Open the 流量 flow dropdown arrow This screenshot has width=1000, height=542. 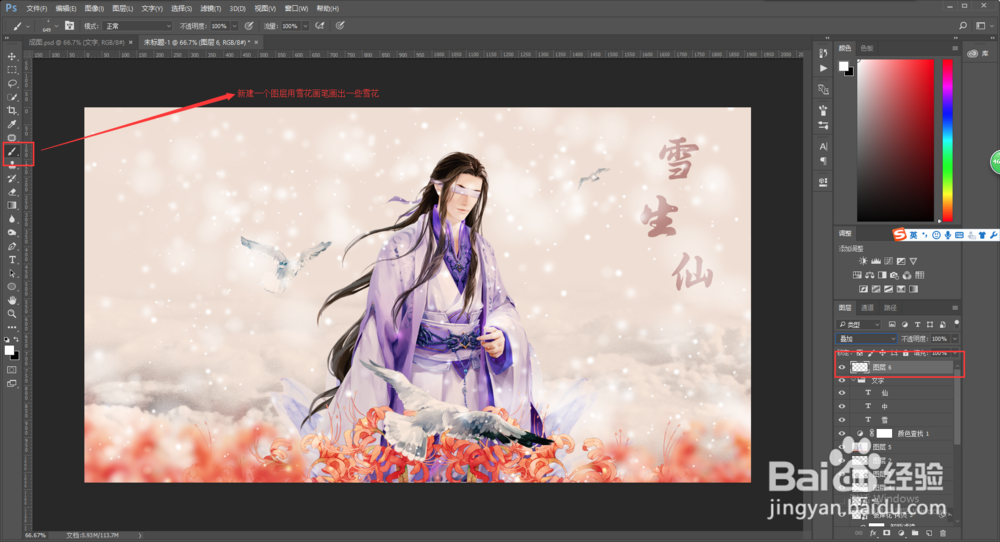(x=305, y=26)
